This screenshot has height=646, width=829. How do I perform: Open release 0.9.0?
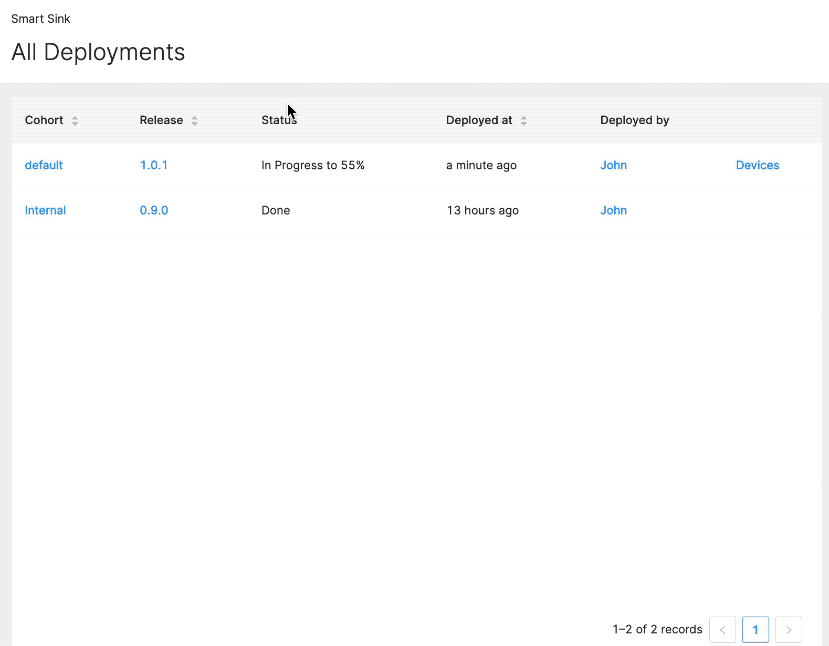tap(153, 210)
